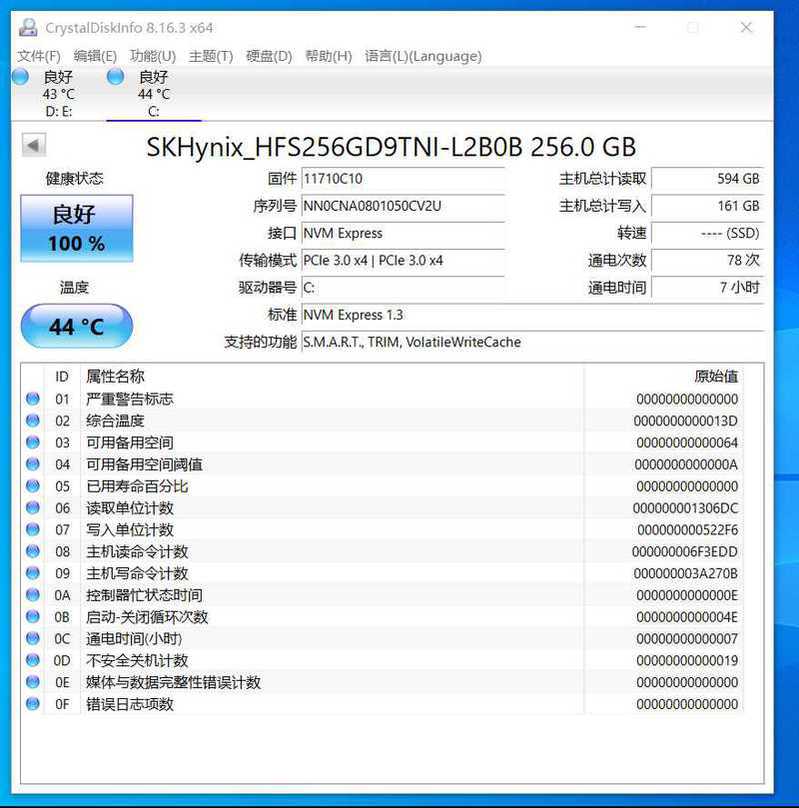Select the 错误日志项数 attribute name
The width and height of the screenshot is (799, 808).
coord(130,704)
